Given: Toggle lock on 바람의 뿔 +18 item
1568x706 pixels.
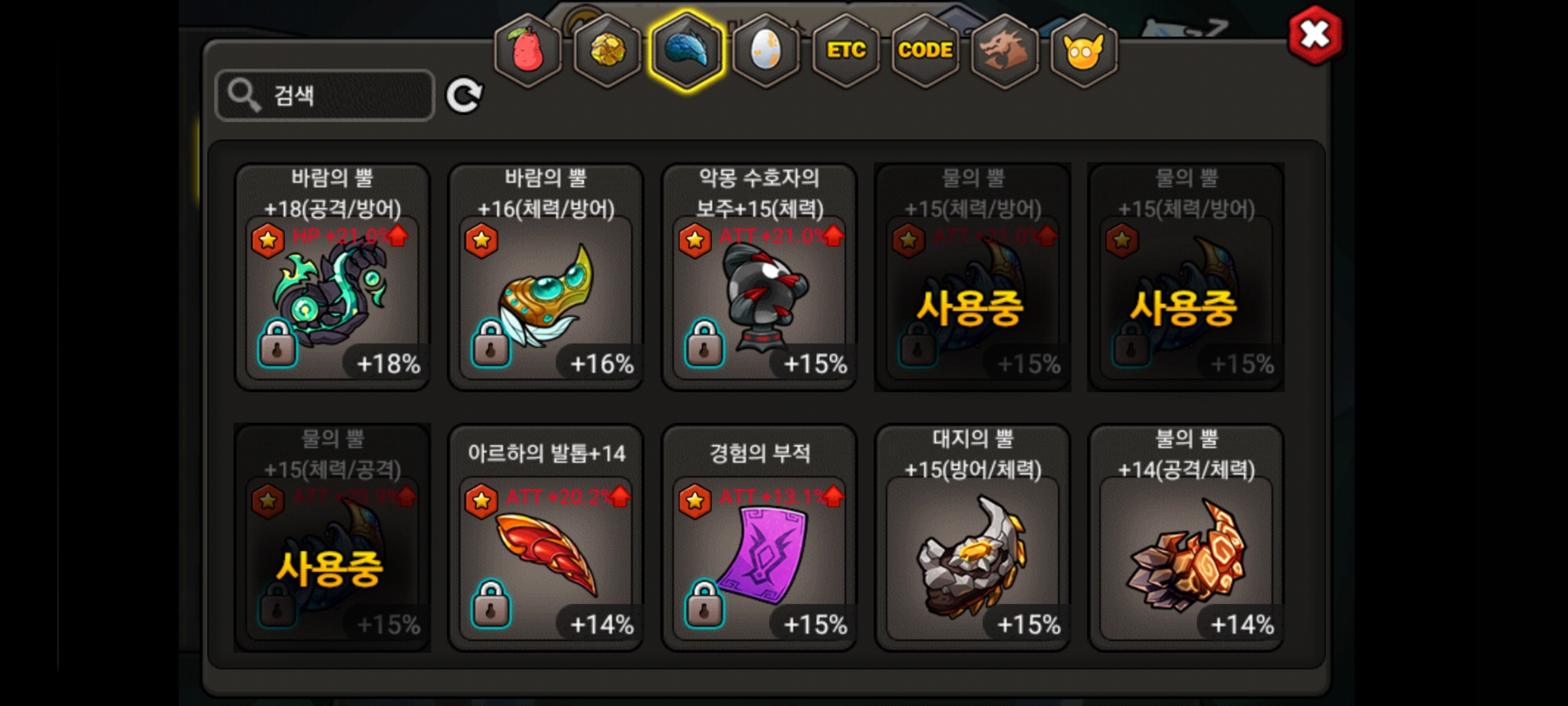Looking at the screenshot, I should [277, 343].
